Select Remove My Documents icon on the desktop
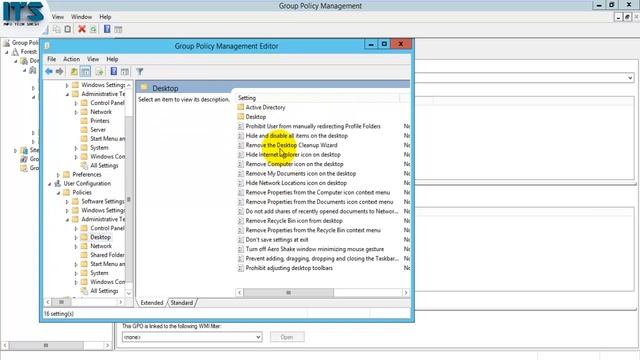This screenshot has height=360, width=640. pos(301,173)
